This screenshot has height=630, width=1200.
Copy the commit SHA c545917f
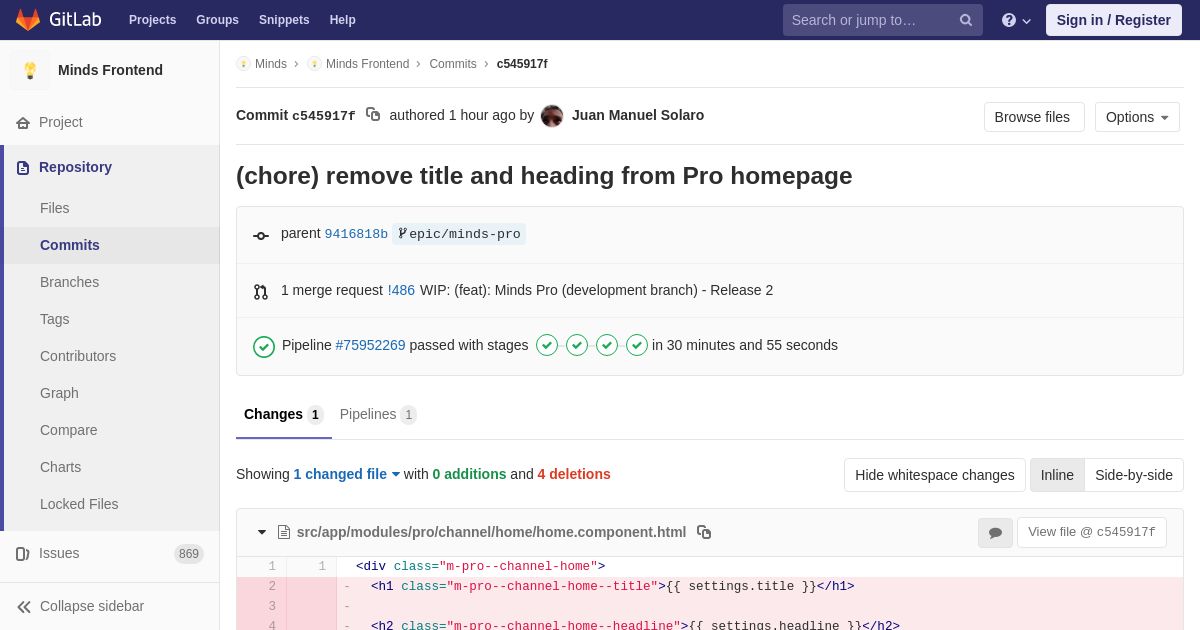point(373,115)
